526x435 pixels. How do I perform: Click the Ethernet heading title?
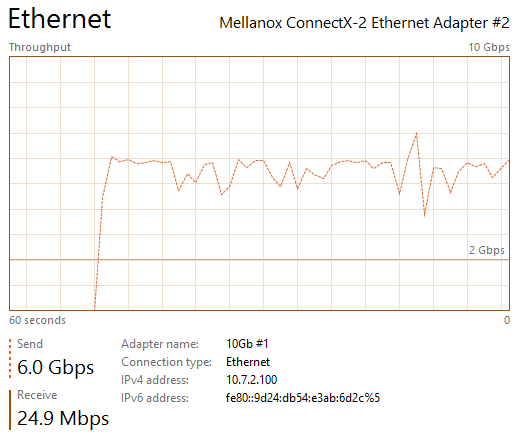tap(59, 19)
